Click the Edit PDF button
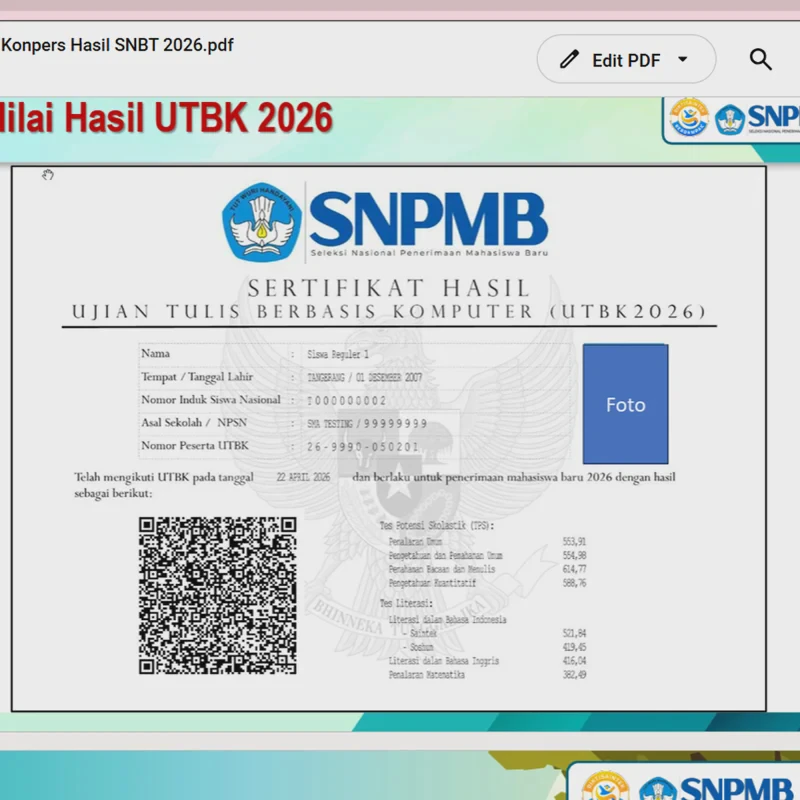 pyautogui.click(x=626, y=60)
